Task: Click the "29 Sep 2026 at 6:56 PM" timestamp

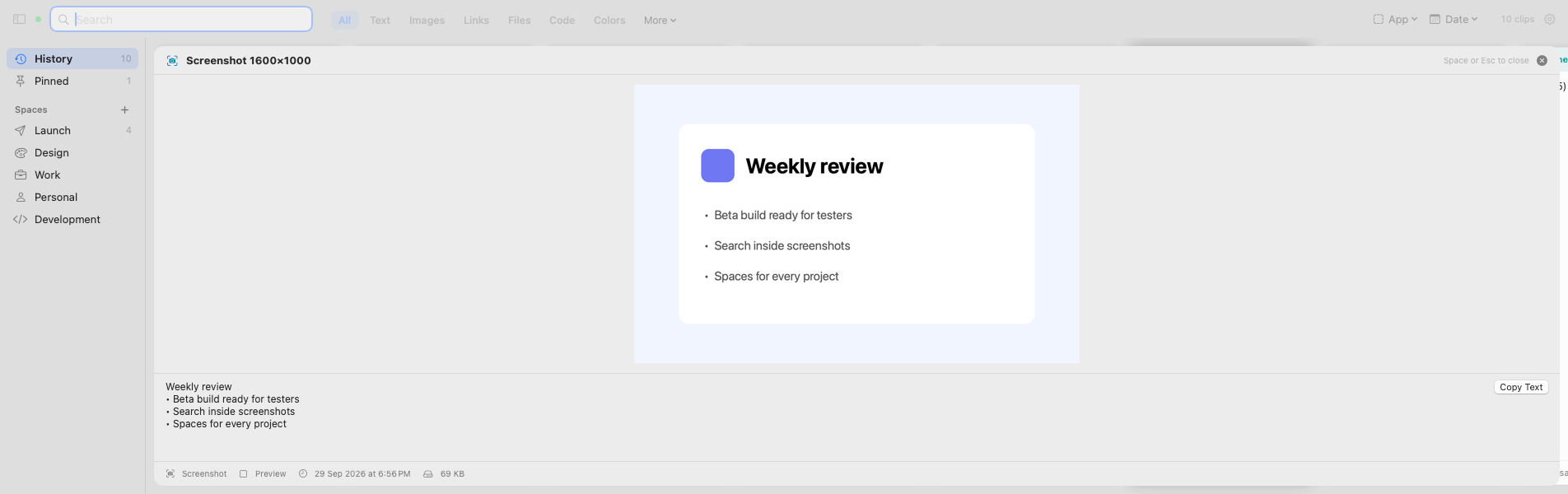Action: click(x=362, y=473)
